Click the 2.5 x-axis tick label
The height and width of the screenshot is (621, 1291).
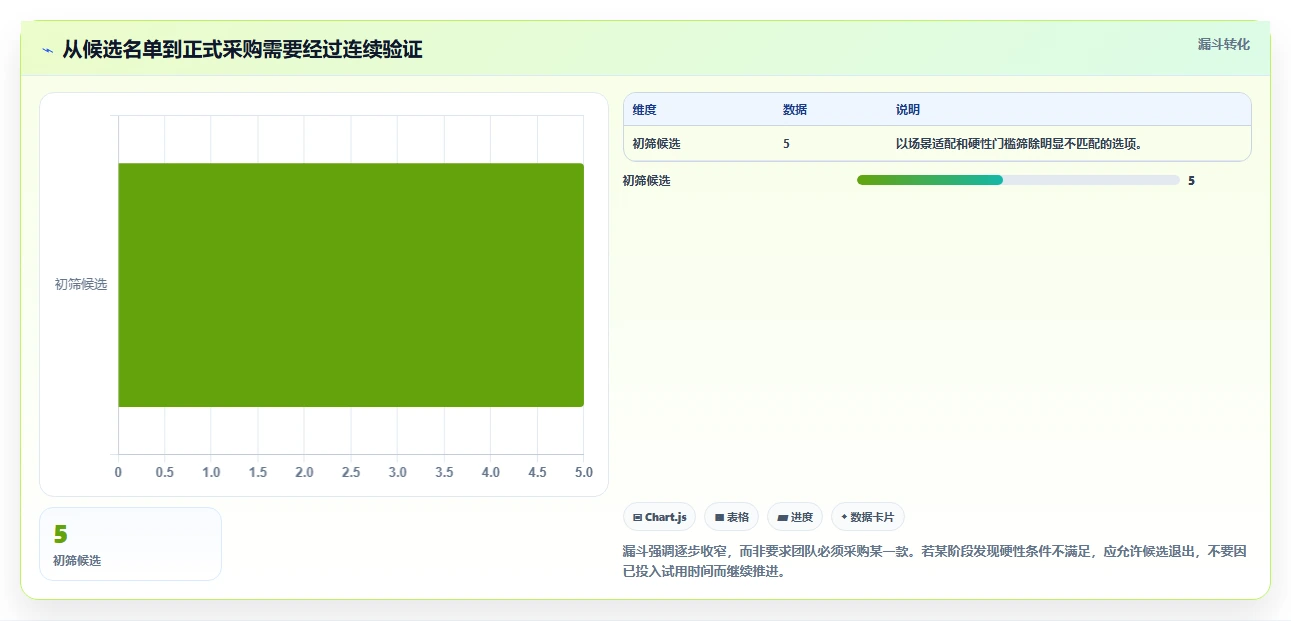coord(351,472)
